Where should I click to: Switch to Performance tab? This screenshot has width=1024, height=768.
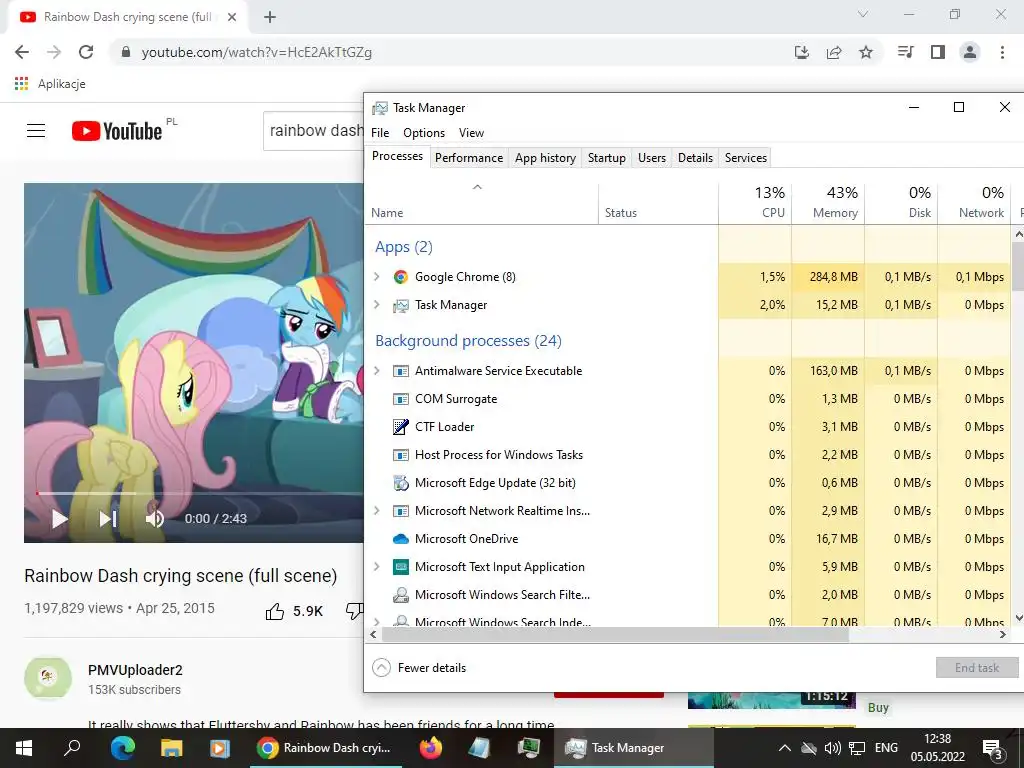(x=469, y=158)
